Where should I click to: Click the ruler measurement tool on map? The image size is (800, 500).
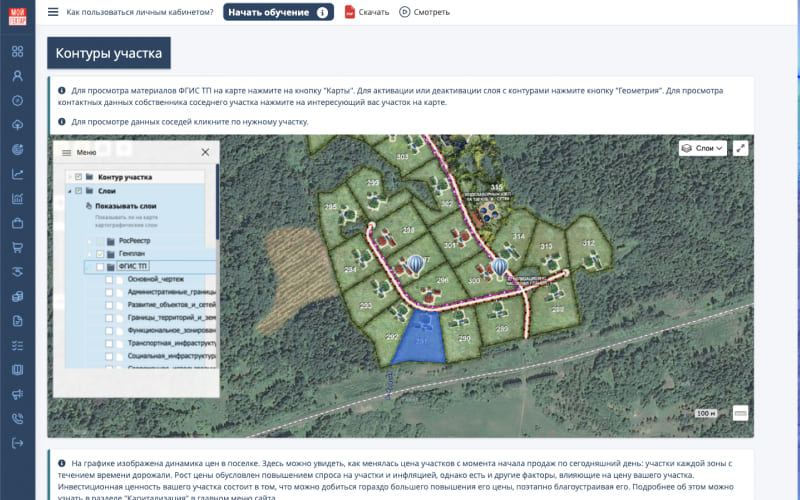coord(741,412)
